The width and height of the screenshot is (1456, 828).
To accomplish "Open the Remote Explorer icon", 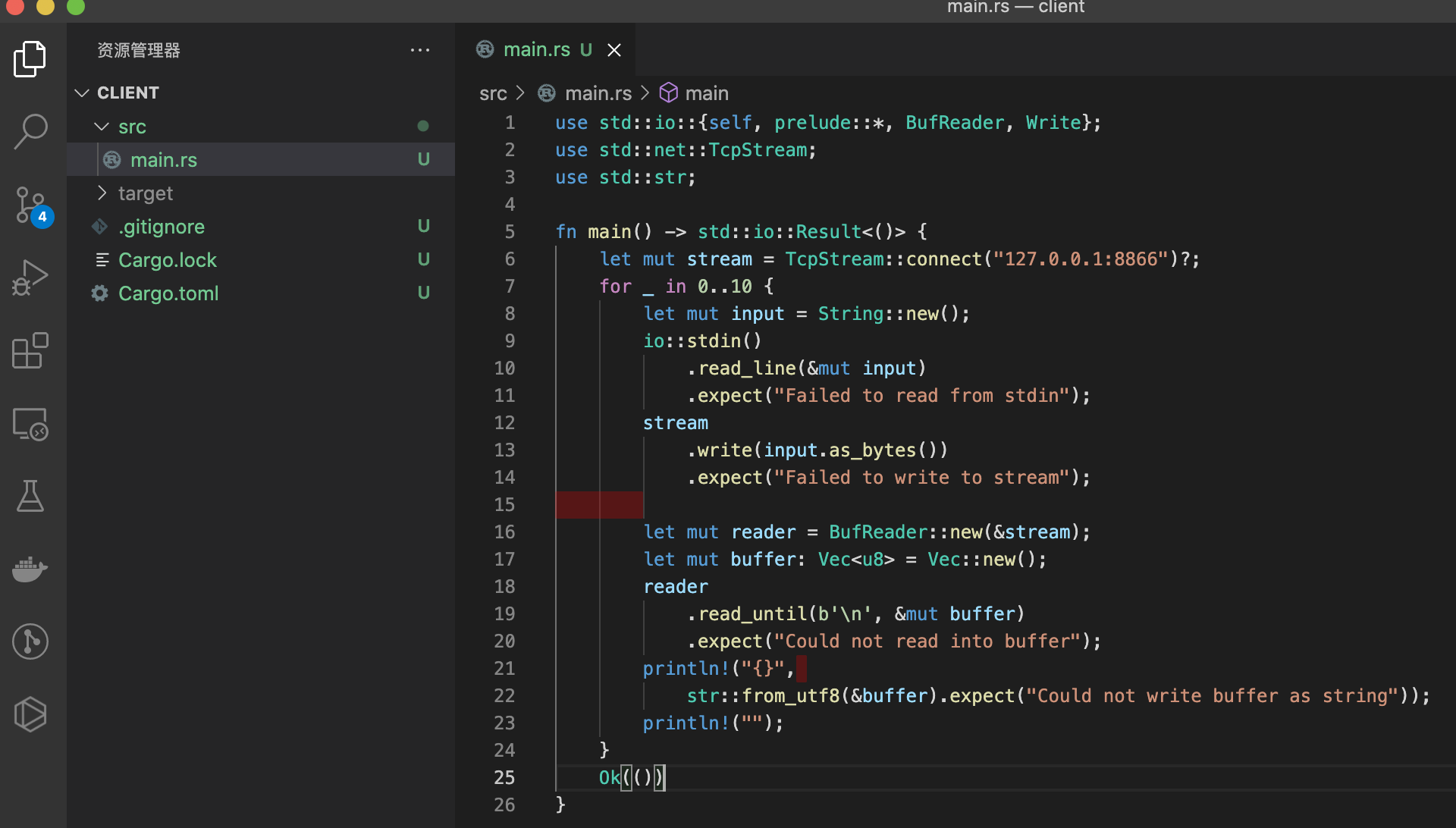I will 30,424.
